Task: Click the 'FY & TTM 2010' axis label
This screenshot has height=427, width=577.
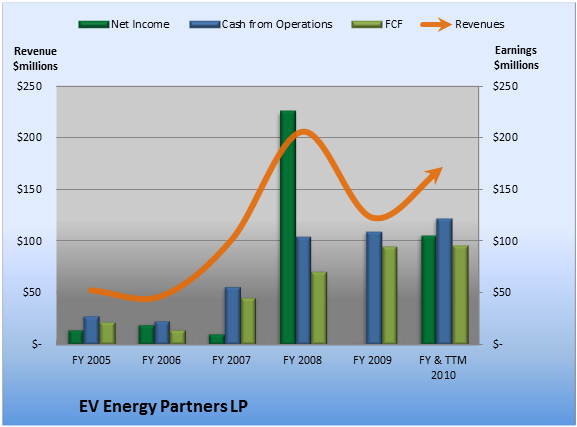Action: tap(443, 367)
